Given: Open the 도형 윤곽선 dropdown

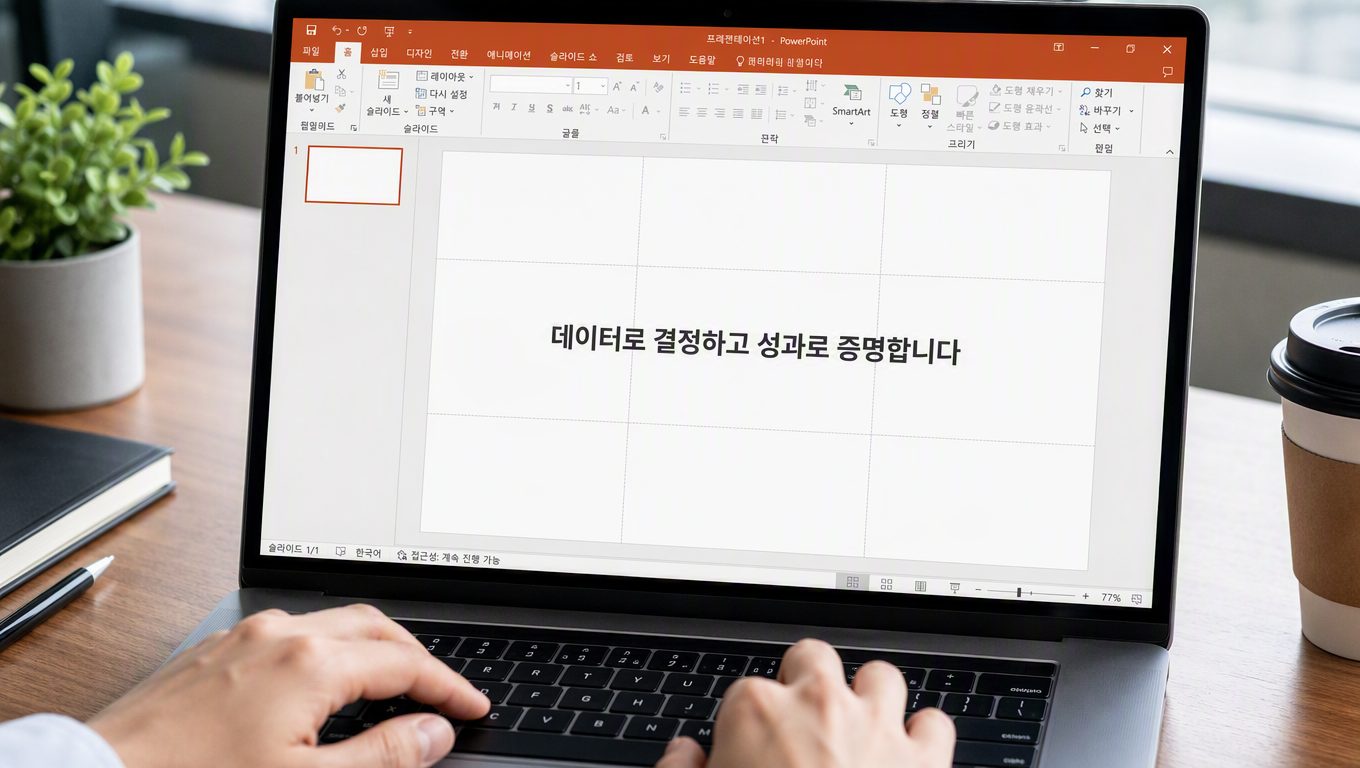Looking at the screenshot, I should [1027, 109].
